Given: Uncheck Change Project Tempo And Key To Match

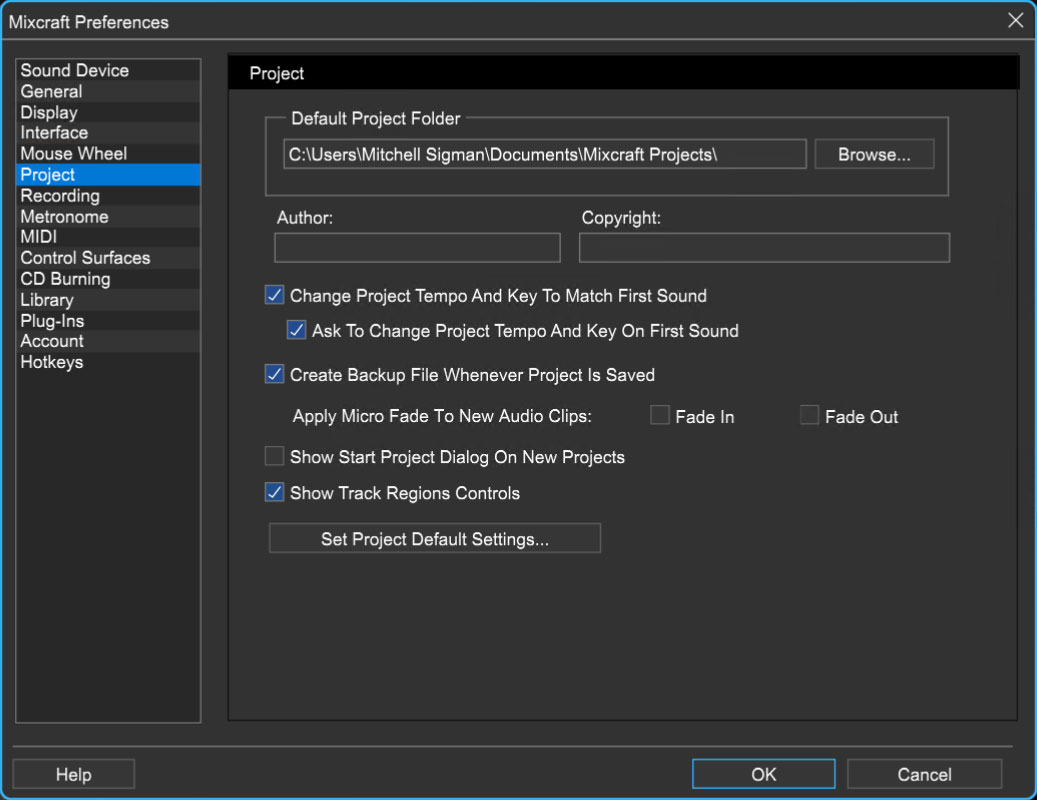Looking at the screenshot, I should coord(274,295).
